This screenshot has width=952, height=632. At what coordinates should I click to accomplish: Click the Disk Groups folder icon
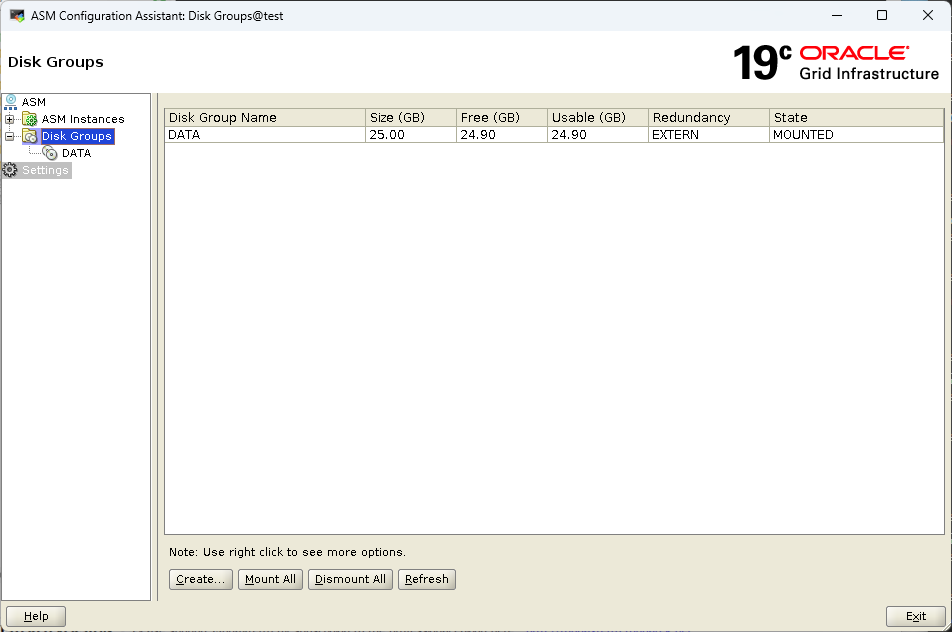tap(30, 136)
